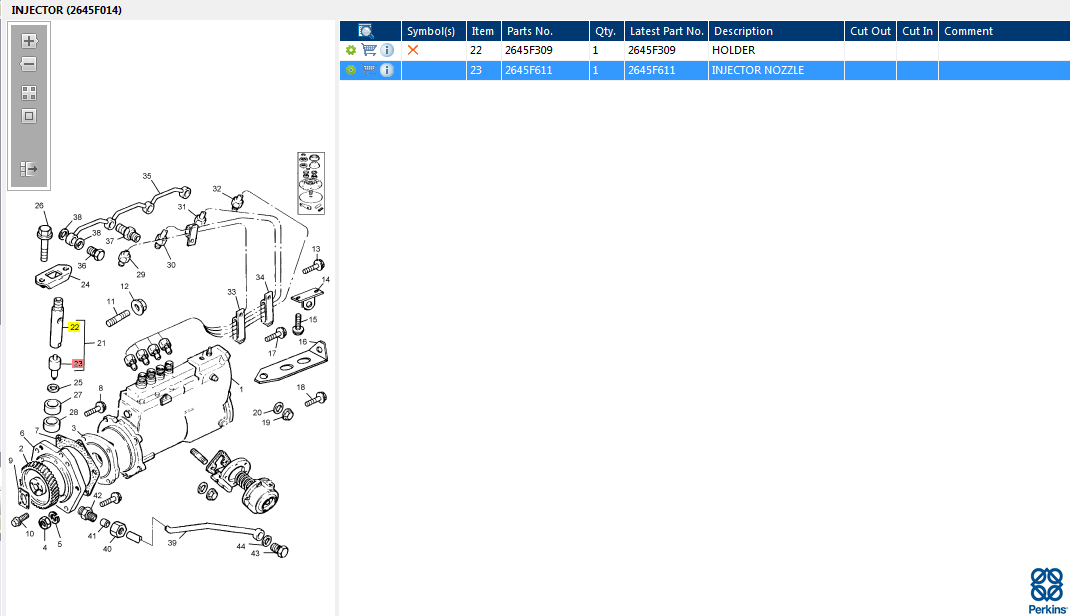The width and height of the screenshot is (1070, 616).
Task: Click latest part number 2645F309
Action: click(652, 50)
